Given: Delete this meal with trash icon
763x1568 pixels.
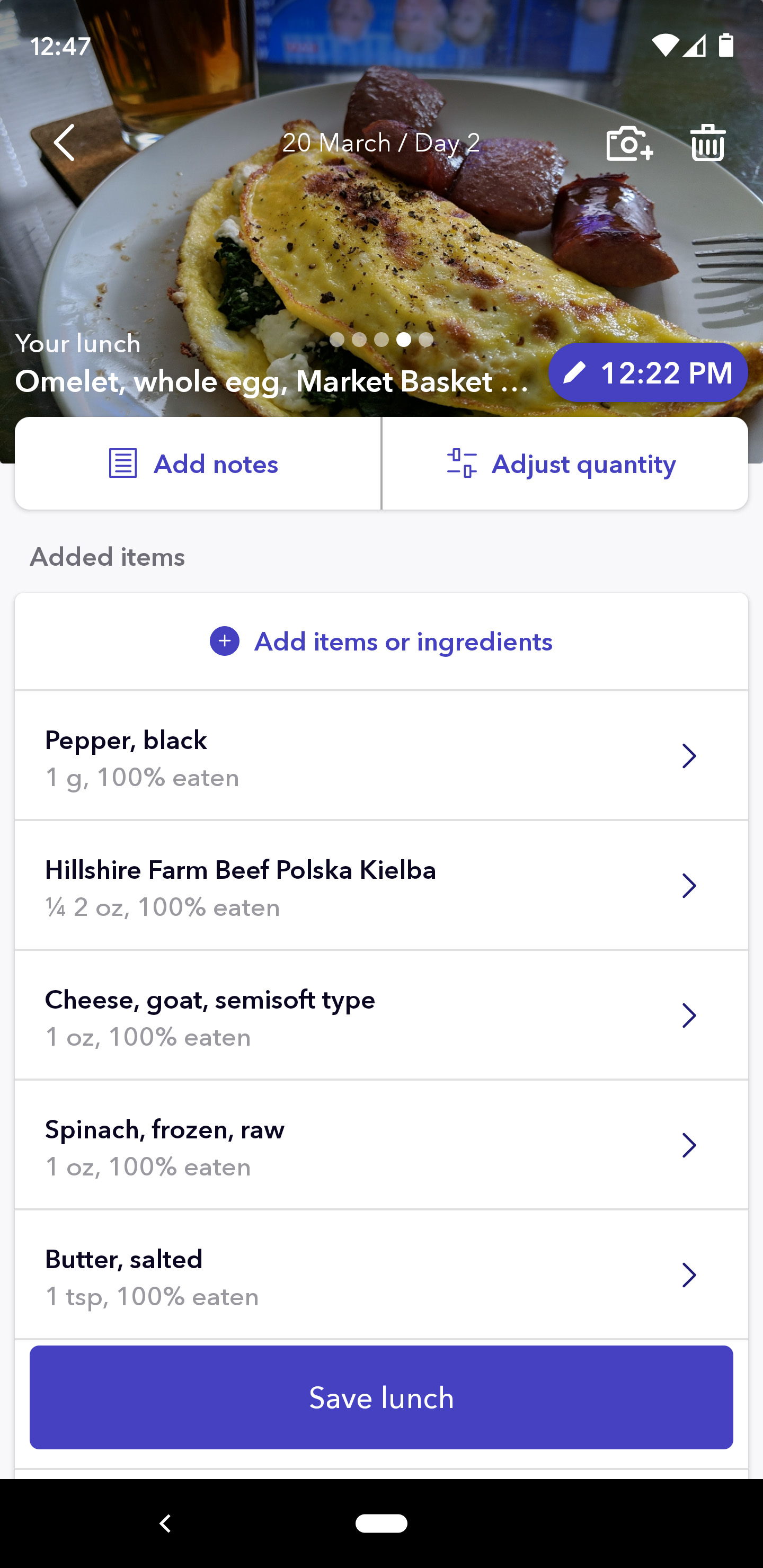Looking at the screenshot, I should click(x=707, y=143).
